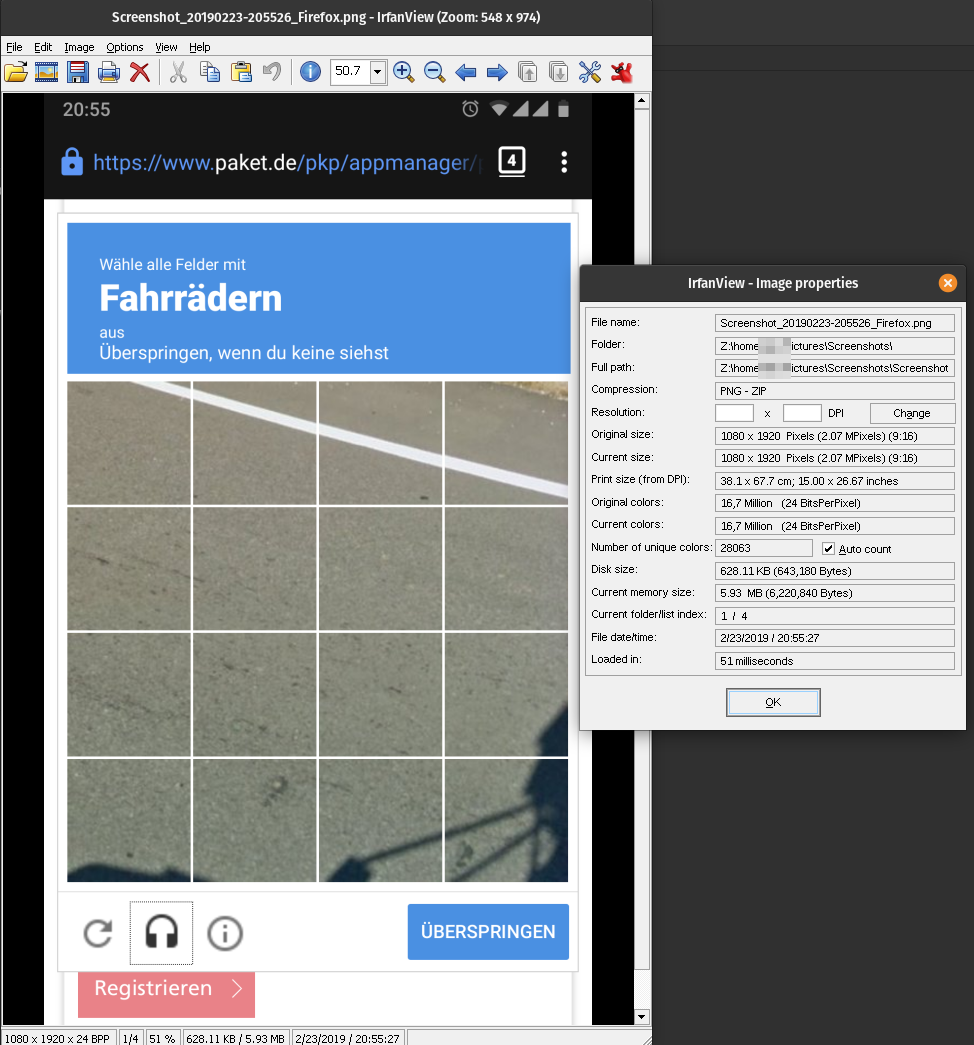Viewport: 974px width, 1045px height.
Task: Go to next image blue arrow
Action: tap(497, 72)
